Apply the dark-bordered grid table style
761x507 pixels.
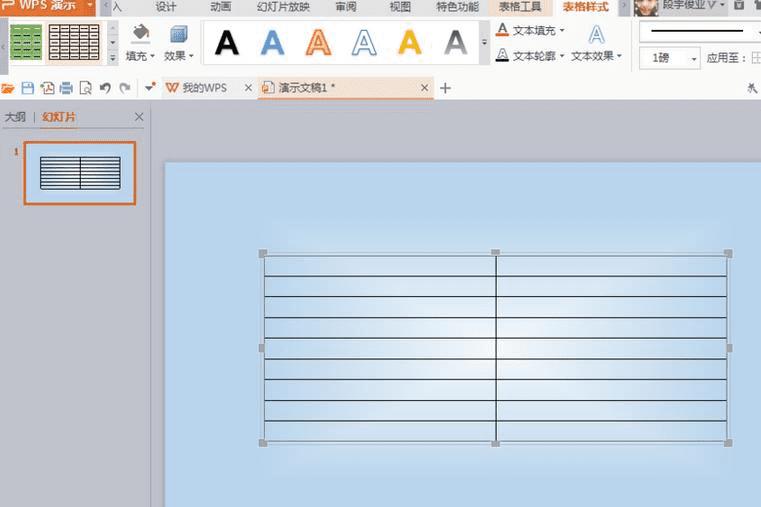pos(74,43)
